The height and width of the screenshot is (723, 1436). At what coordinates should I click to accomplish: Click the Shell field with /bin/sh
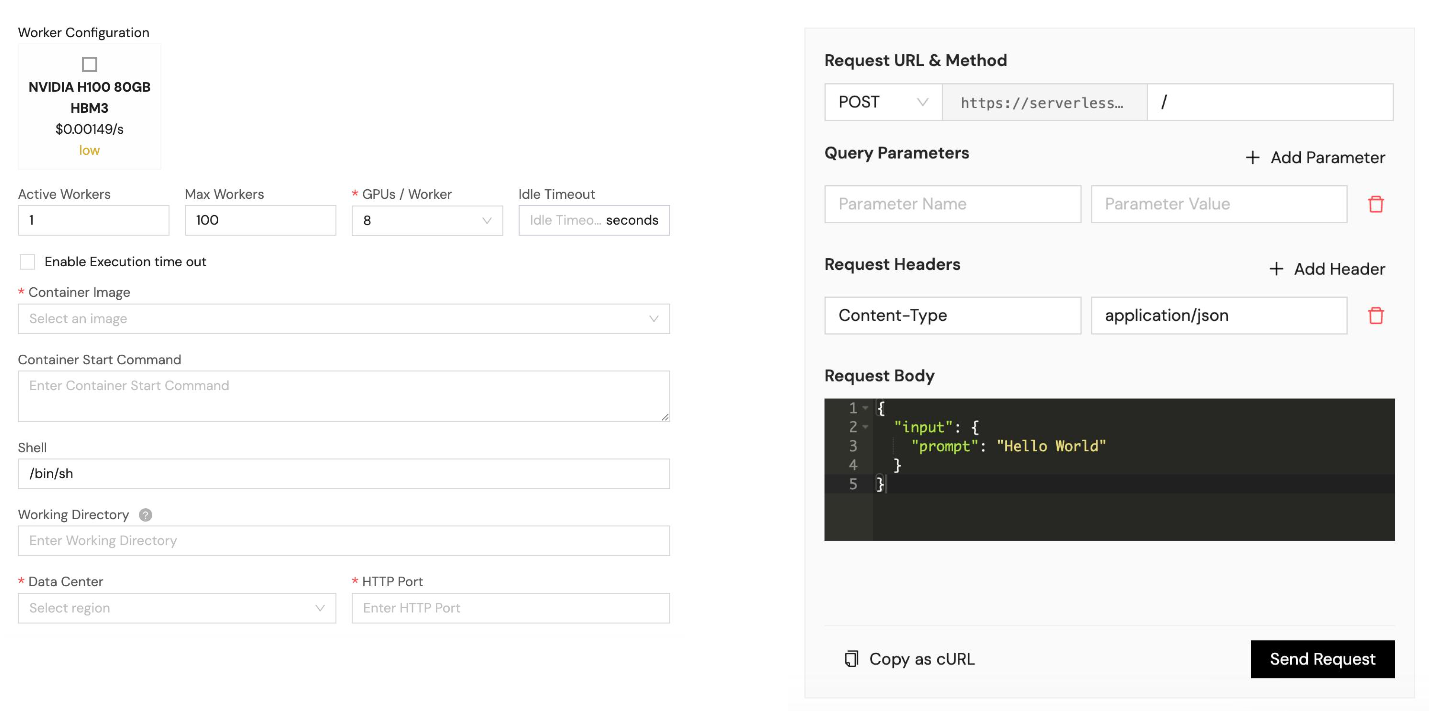344,474
